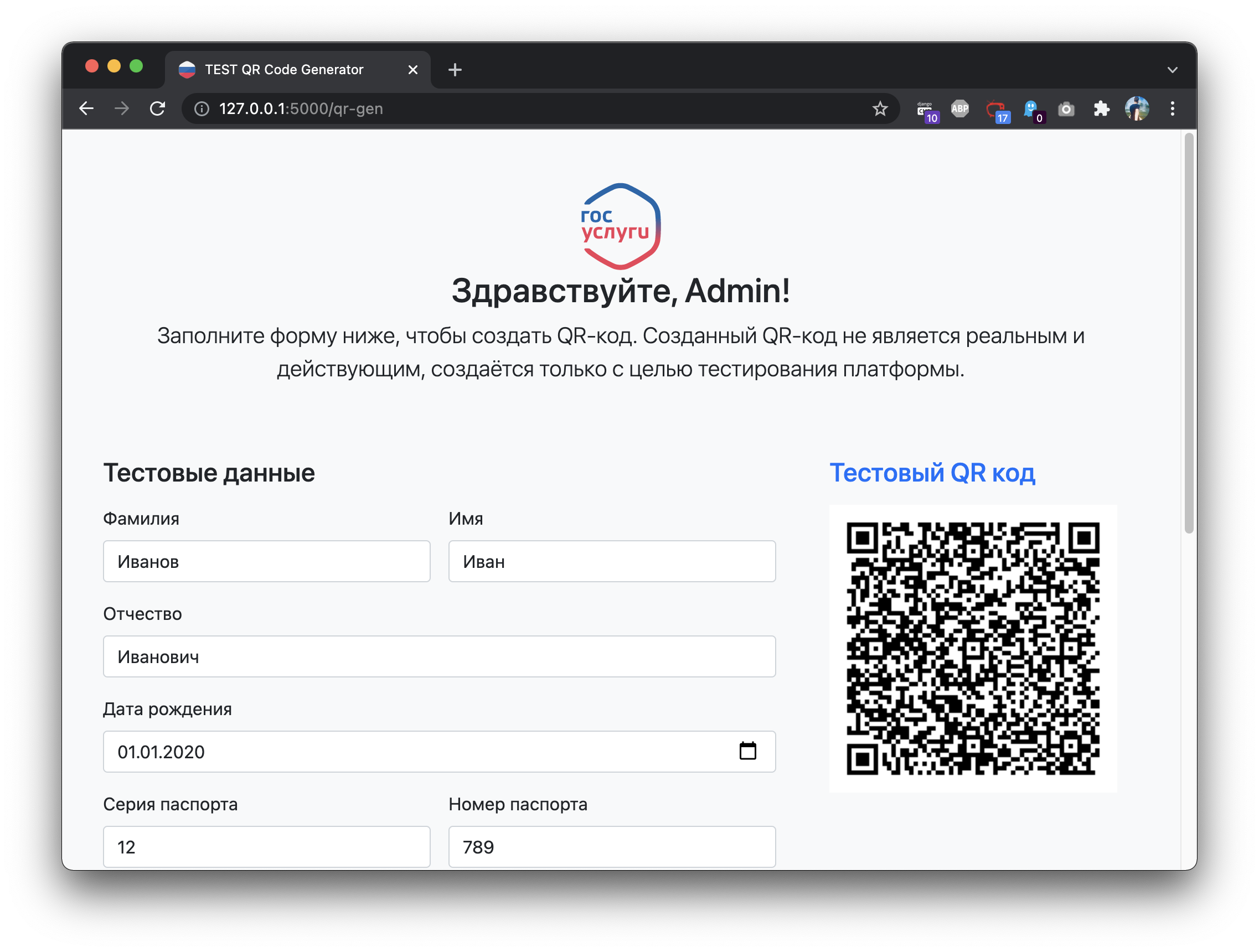Viewport: 1259px width, 952px height.
Task: Bookmark this page with the star icon
Action: pos(880,108)
